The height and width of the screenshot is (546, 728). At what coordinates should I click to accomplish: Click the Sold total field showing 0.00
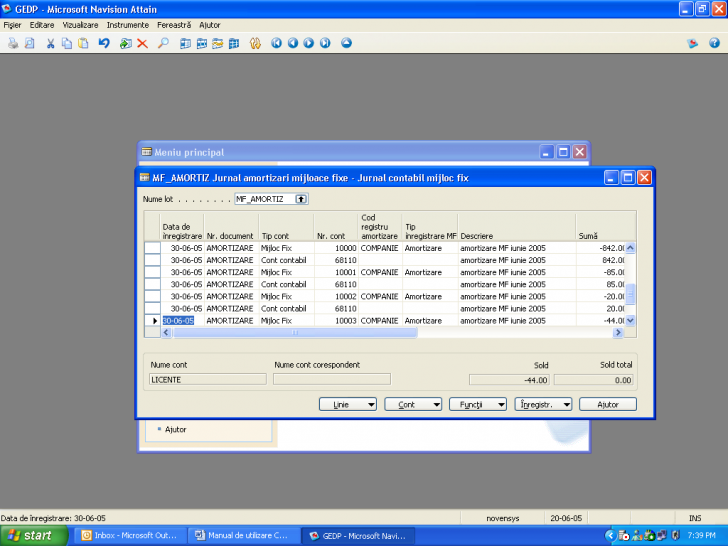pyautogui.click(x=593, y=380)
